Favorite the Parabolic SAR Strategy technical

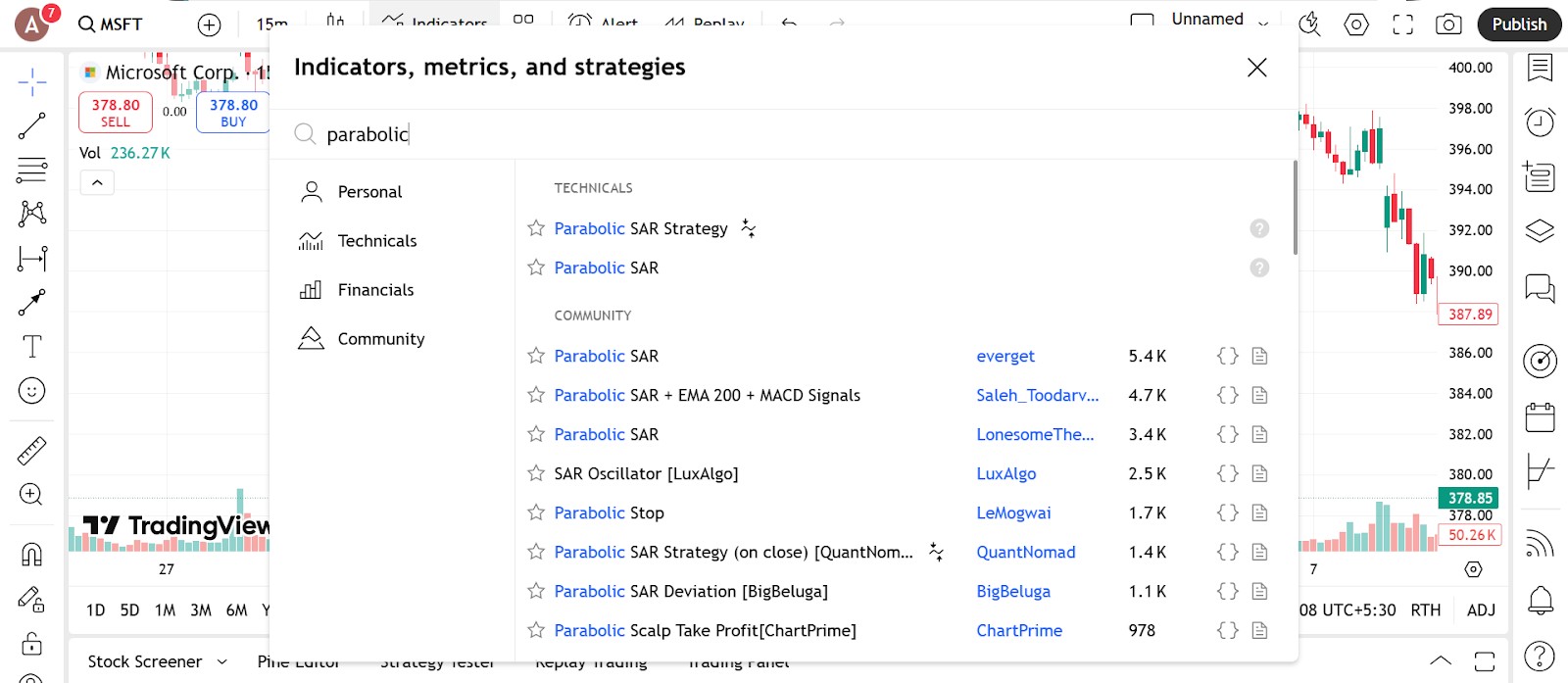point(536,228)
